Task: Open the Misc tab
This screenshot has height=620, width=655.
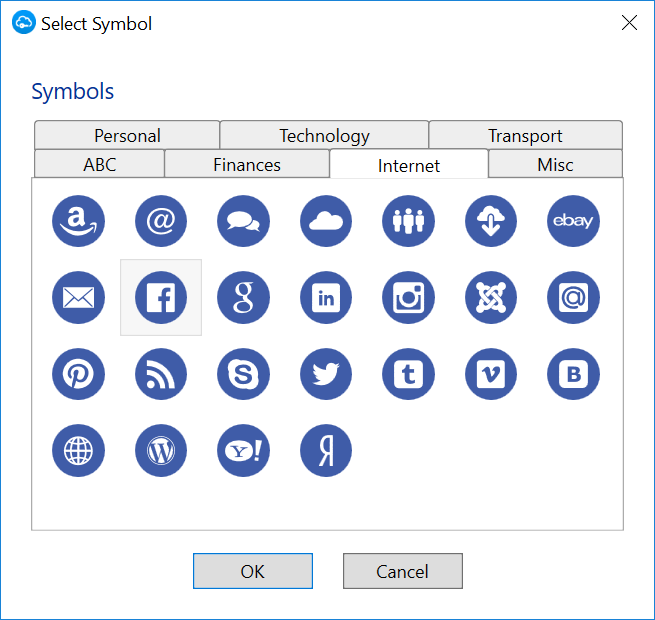Action: point(555,165)
